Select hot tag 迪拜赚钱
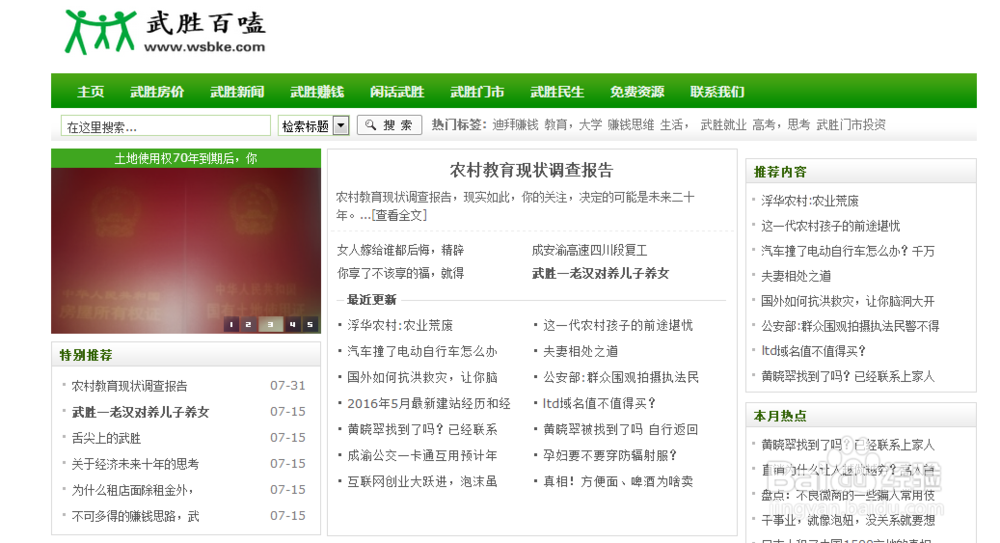Screen dimensions: 1000x543 pos(515,125)
